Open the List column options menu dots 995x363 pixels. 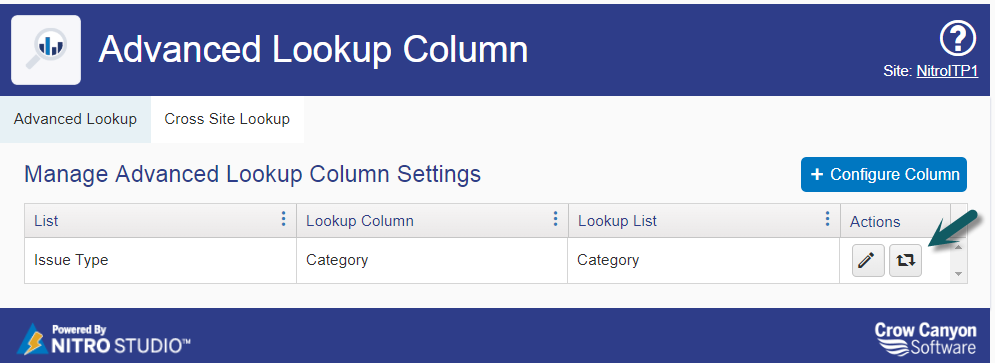[284, 220]
